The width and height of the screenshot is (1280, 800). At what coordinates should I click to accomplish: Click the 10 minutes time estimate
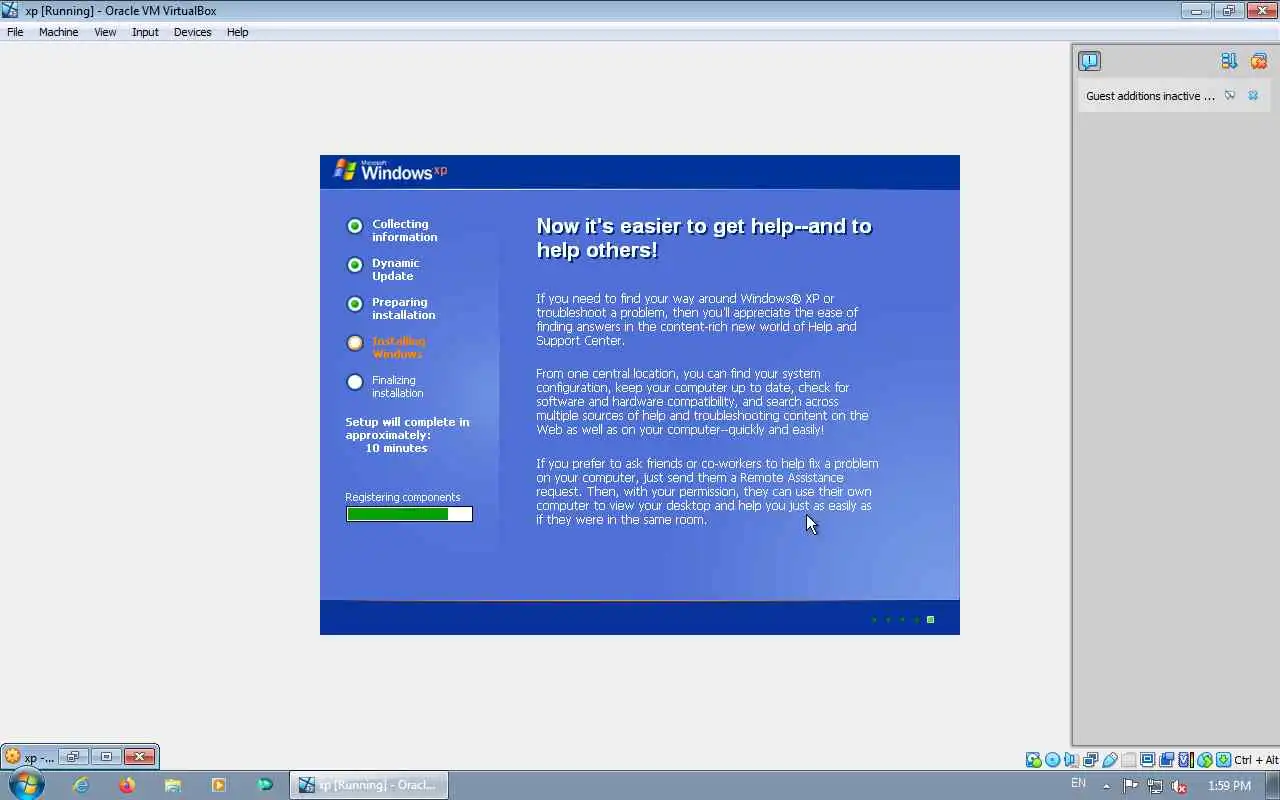[x=396, y=448]
